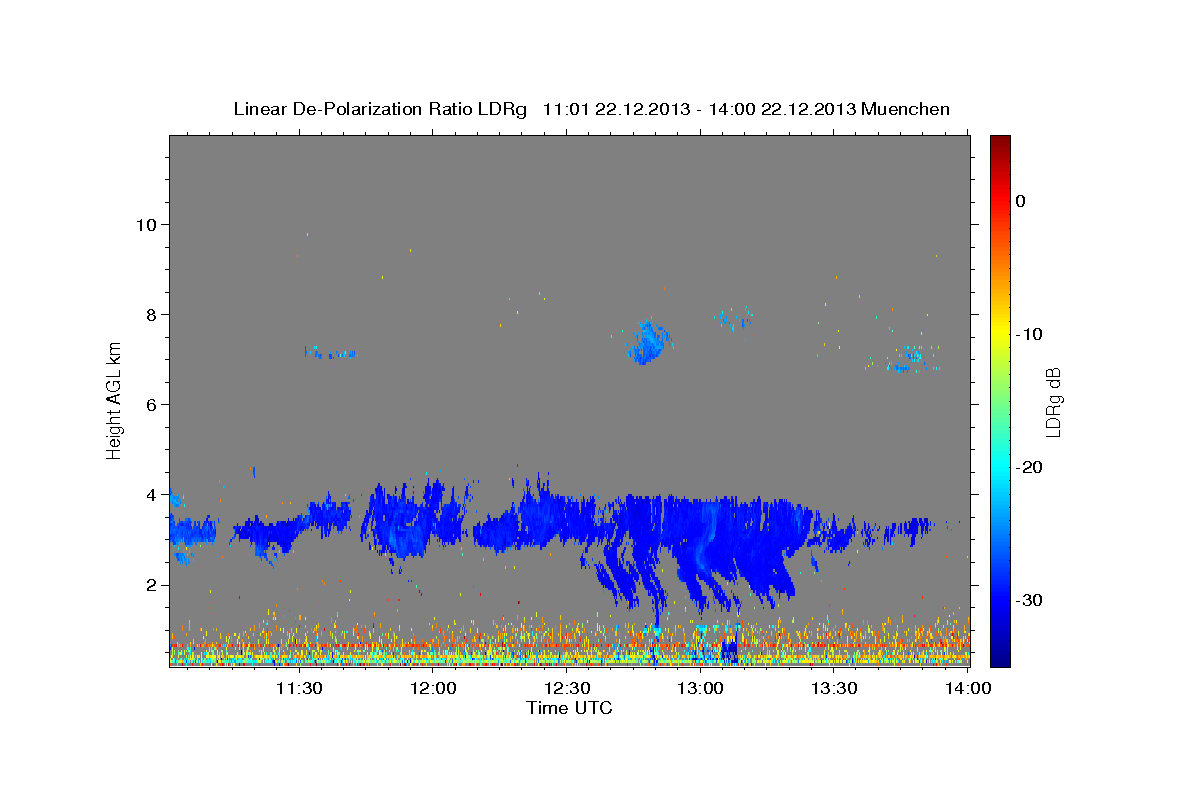Click the 'LDRg dB' colorbar label
The width and height of the screenshot is (1200, 800).
point(1053,403)
